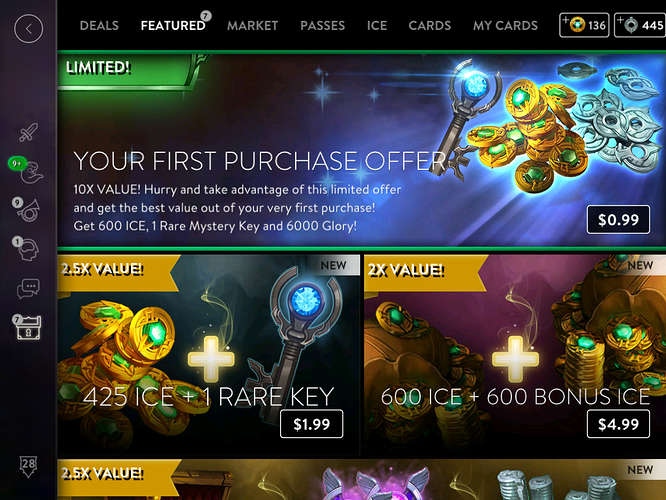The width and height of the screenshot is (666, 500).
Task: Select the ICE tab
Action: [x=377, y=25]
